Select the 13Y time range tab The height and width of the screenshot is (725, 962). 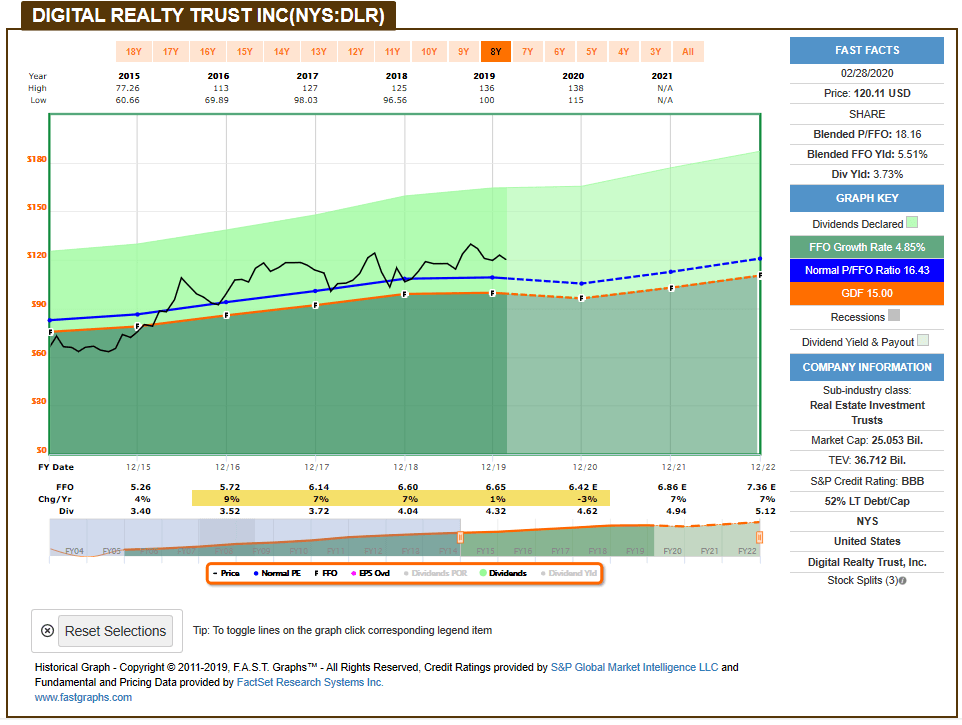click(318, 52)
